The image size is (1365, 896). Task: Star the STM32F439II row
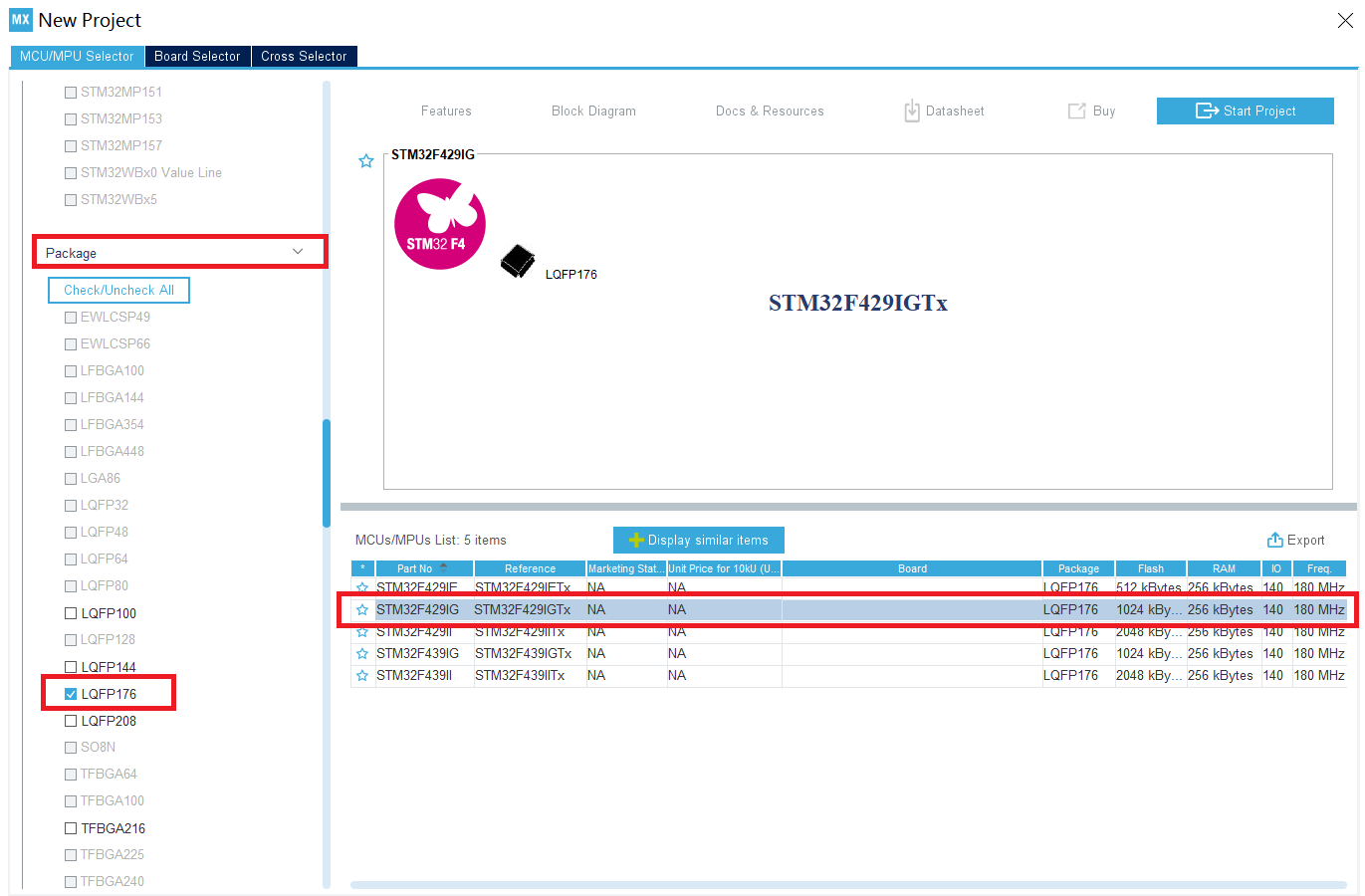tap(362, 675)
